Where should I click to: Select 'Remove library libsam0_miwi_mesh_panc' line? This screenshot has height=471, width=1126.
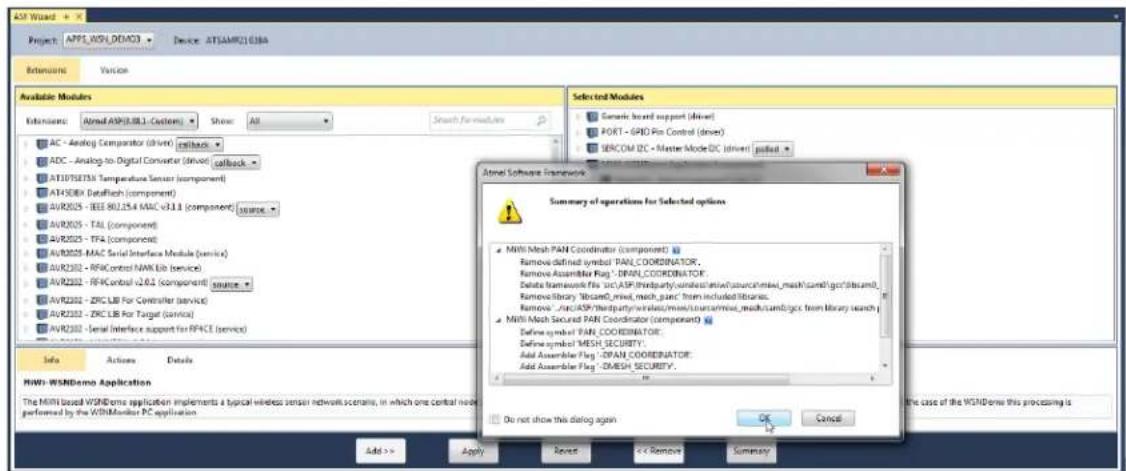coord(644,297)
